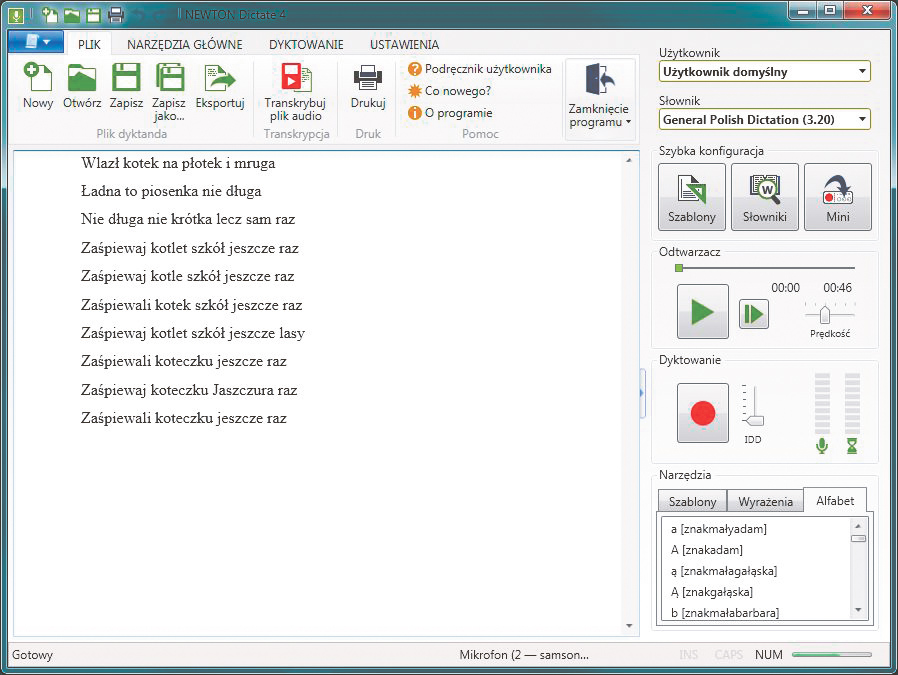Switch to the DYKTOWANIE ribbon tab
The height and width of the screenshot is (675, 898).
305,44
